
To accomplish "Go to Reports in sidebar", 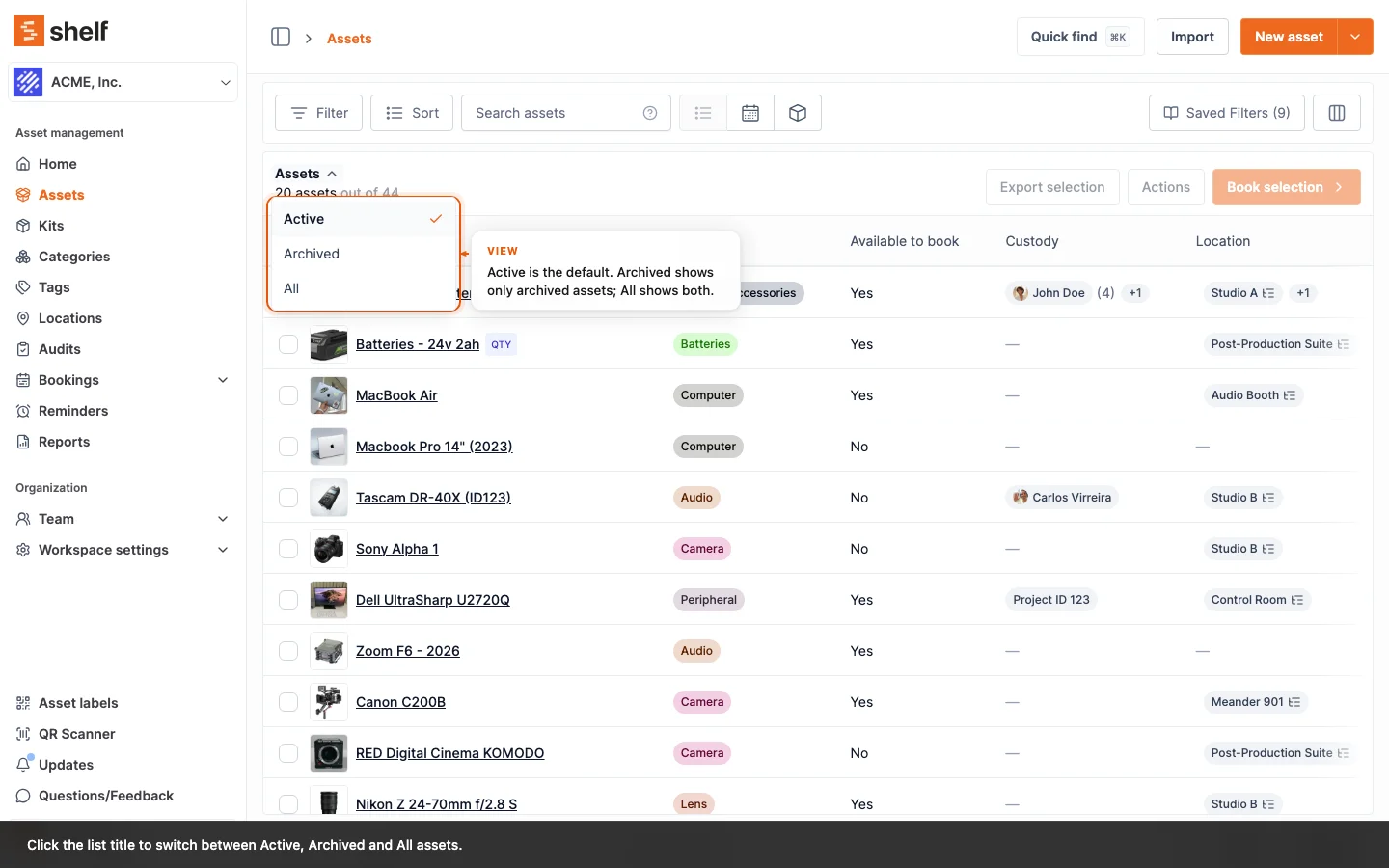I will coord(64,442).
